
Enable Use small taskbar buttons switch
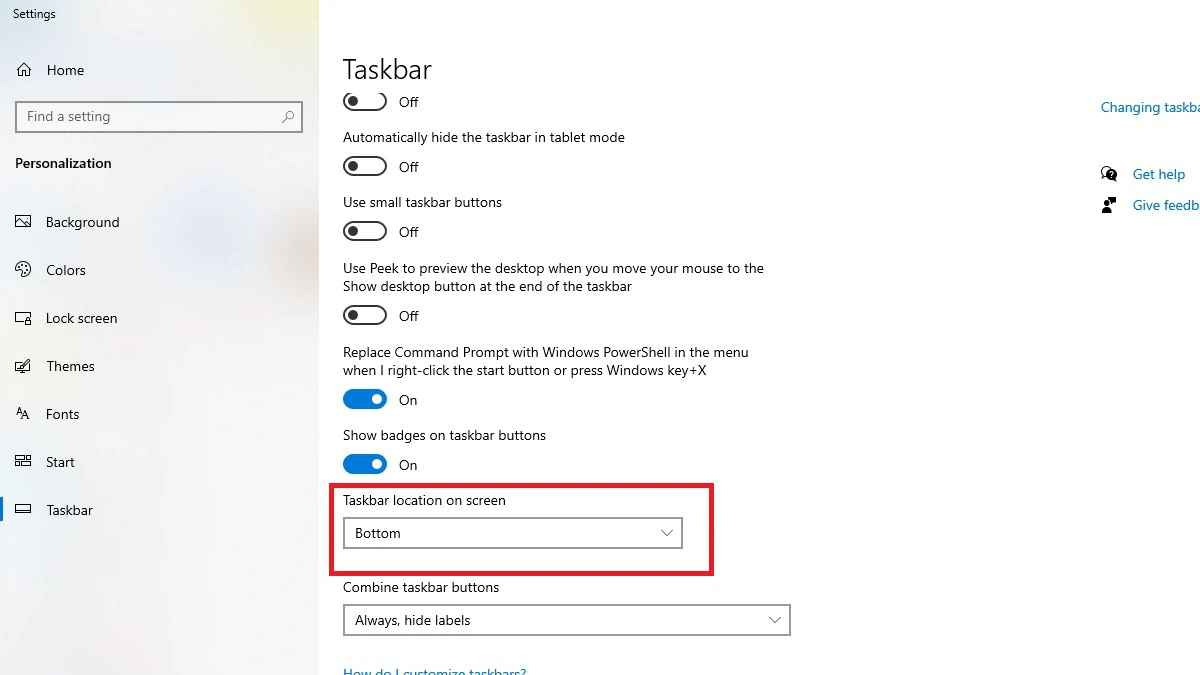click(365, 231)
